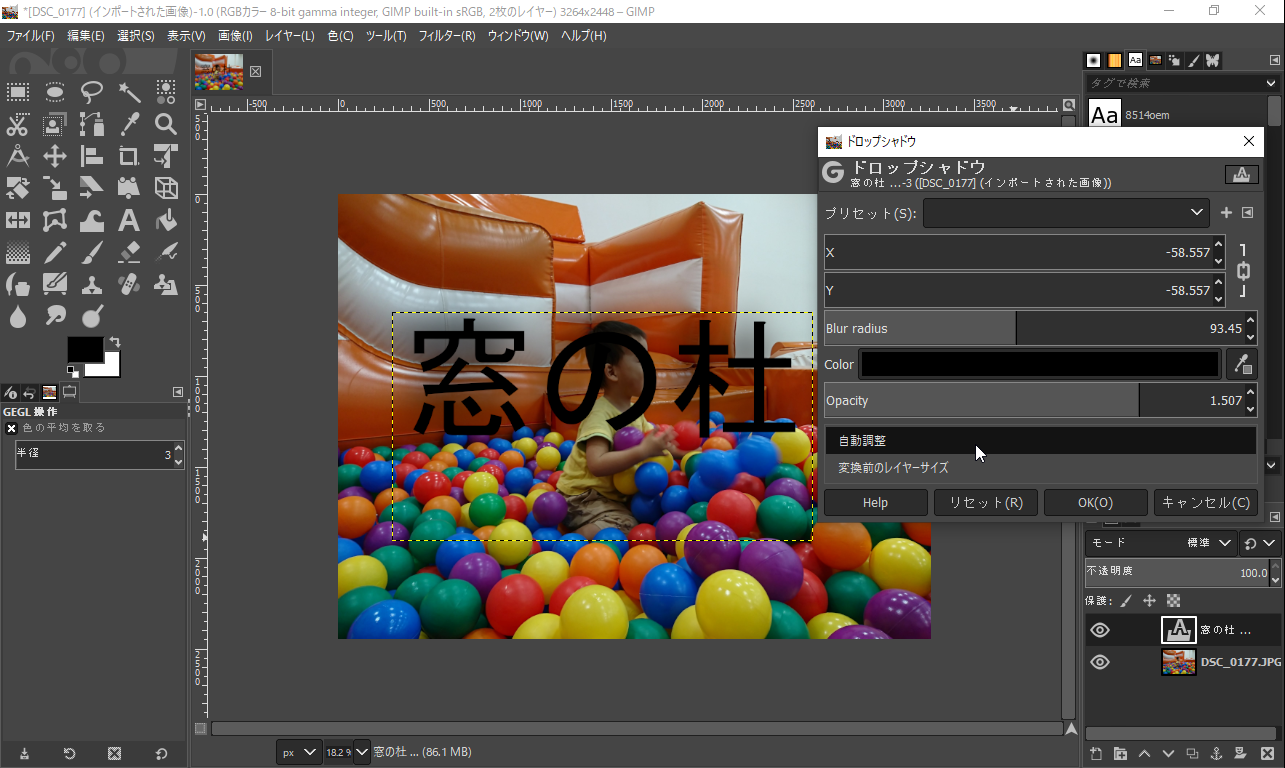This screenshot has width=1285, height=768.
Task: Open the px unit dropdown in status bar
Action: coord(299,752)
